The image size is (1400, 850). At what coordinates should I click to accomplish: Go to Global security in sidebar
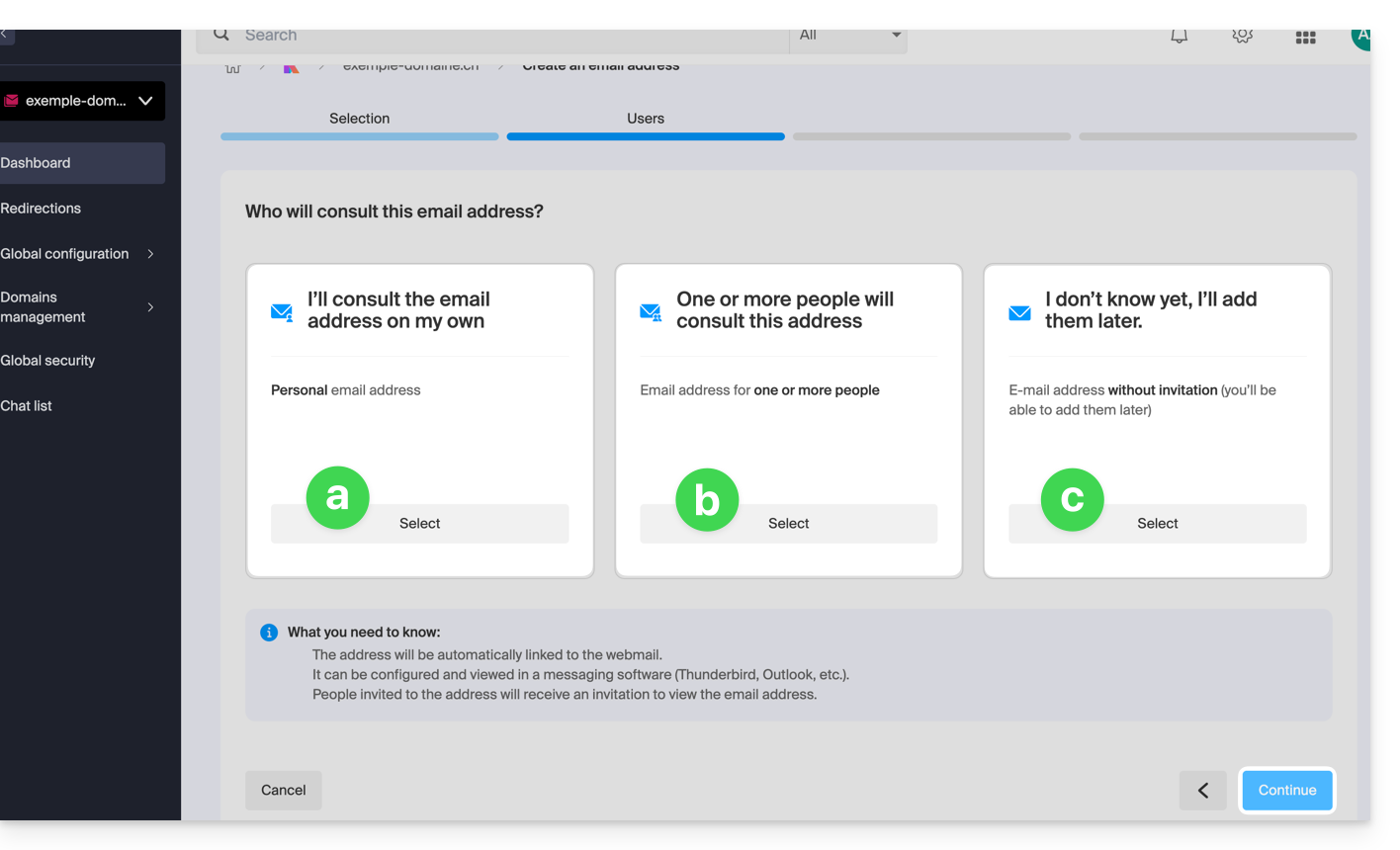point(47,361)
